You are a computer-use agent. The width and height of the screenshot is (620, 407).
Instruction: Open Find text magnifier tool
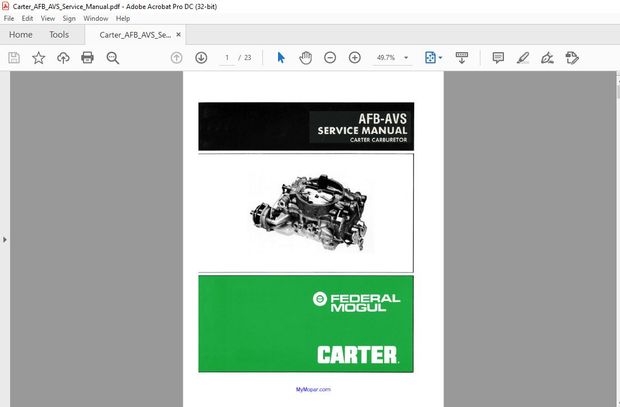tap(113, 58)
